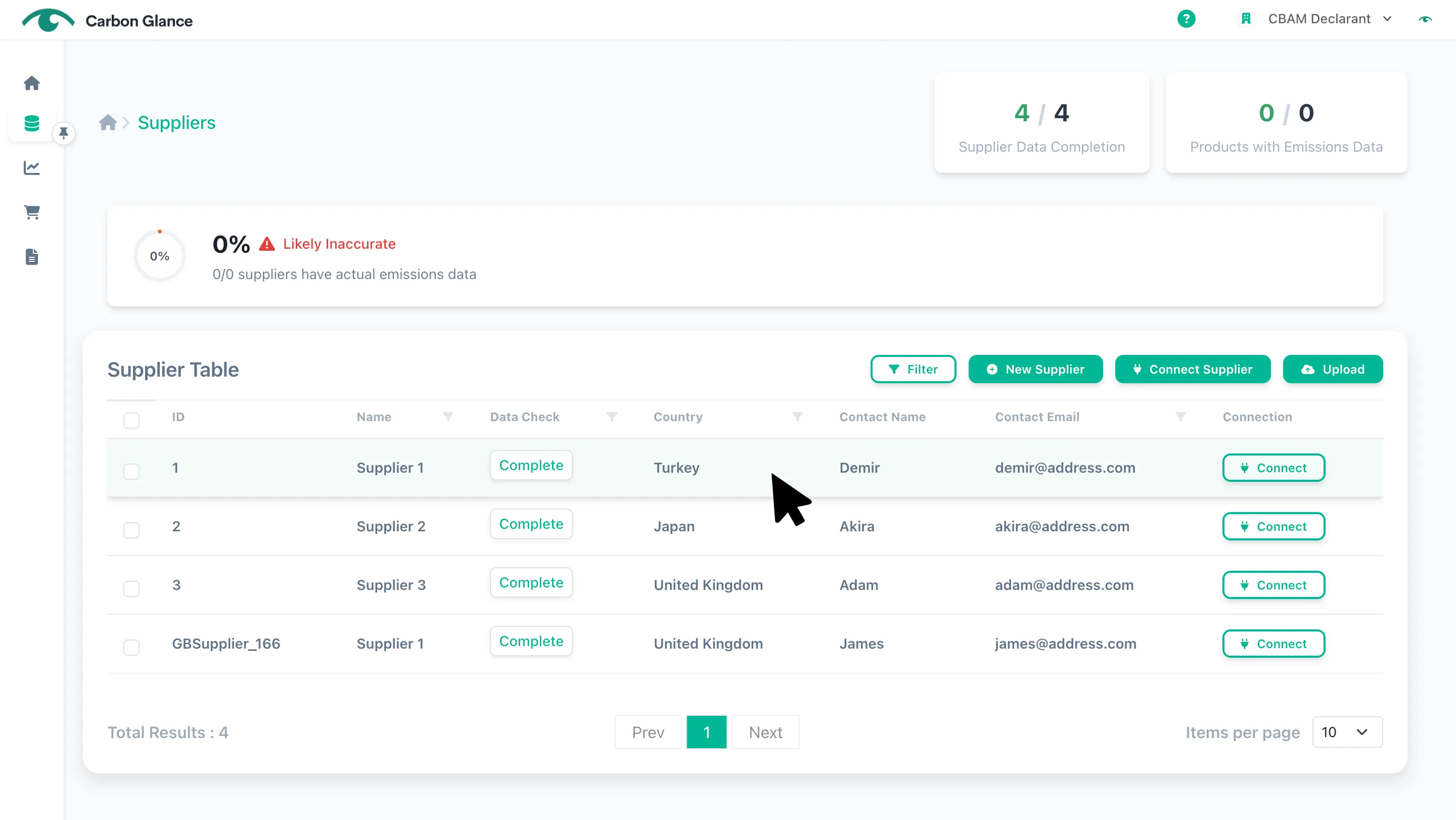
Task: Click the eye logo icon top right
Action: (x=1425, y=19)
